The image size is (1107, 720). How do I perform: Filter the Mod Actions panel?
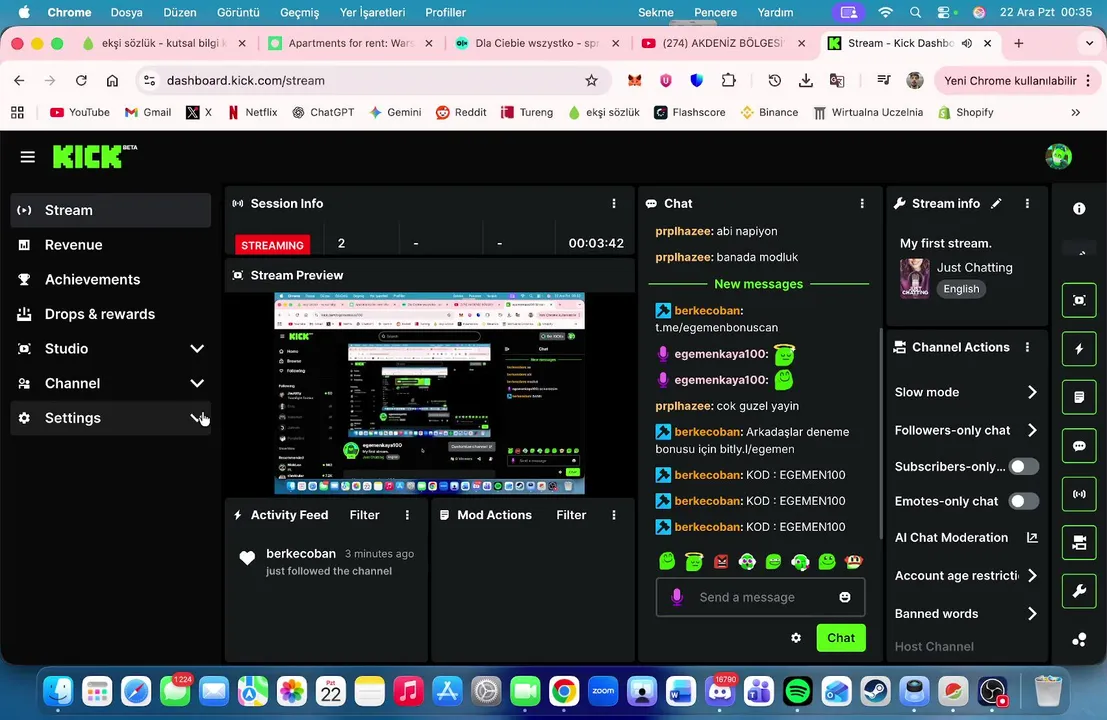[x=571, y=515]
